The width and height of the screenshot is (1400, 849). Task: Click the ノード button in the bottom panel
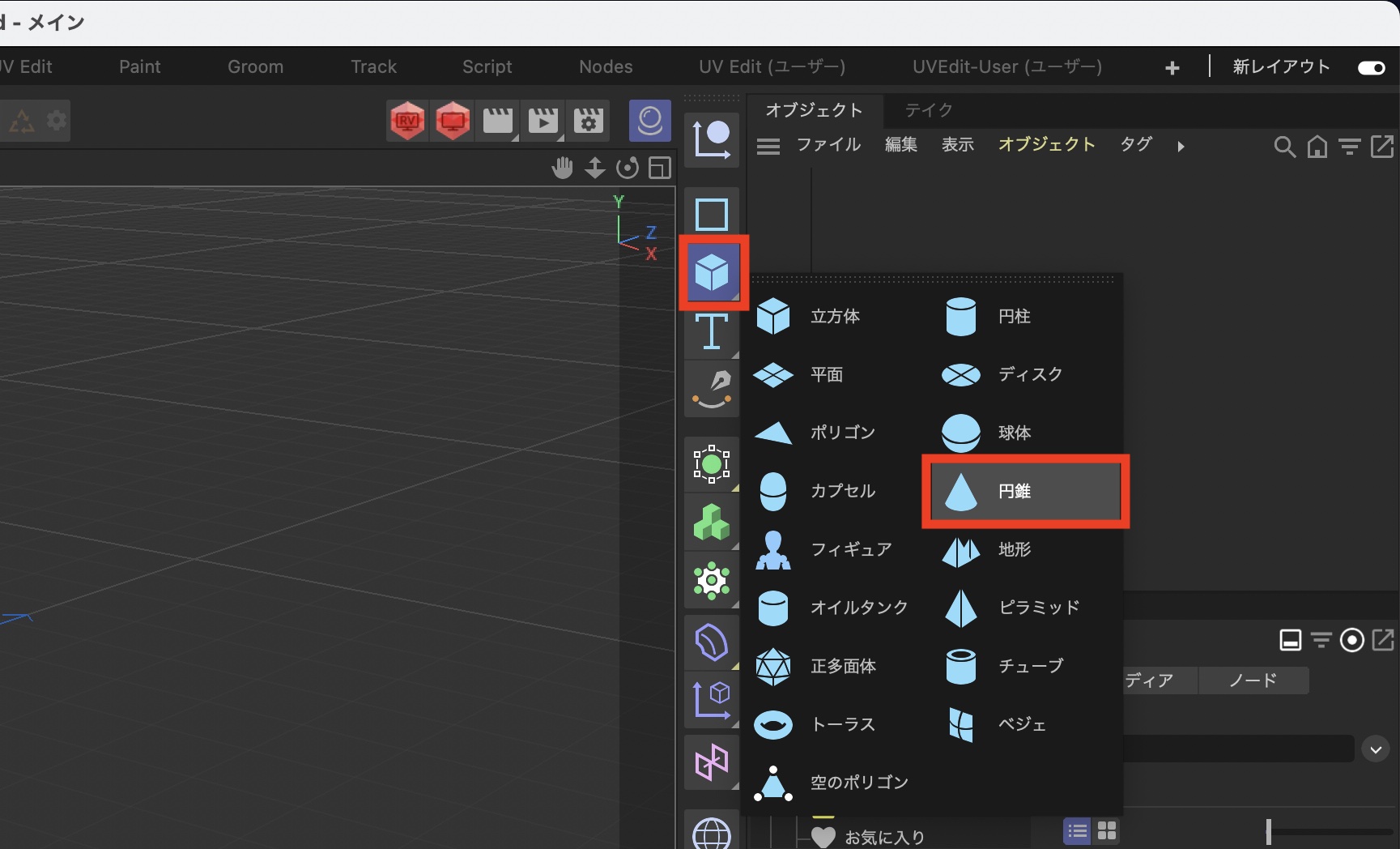pos(1252,680)
